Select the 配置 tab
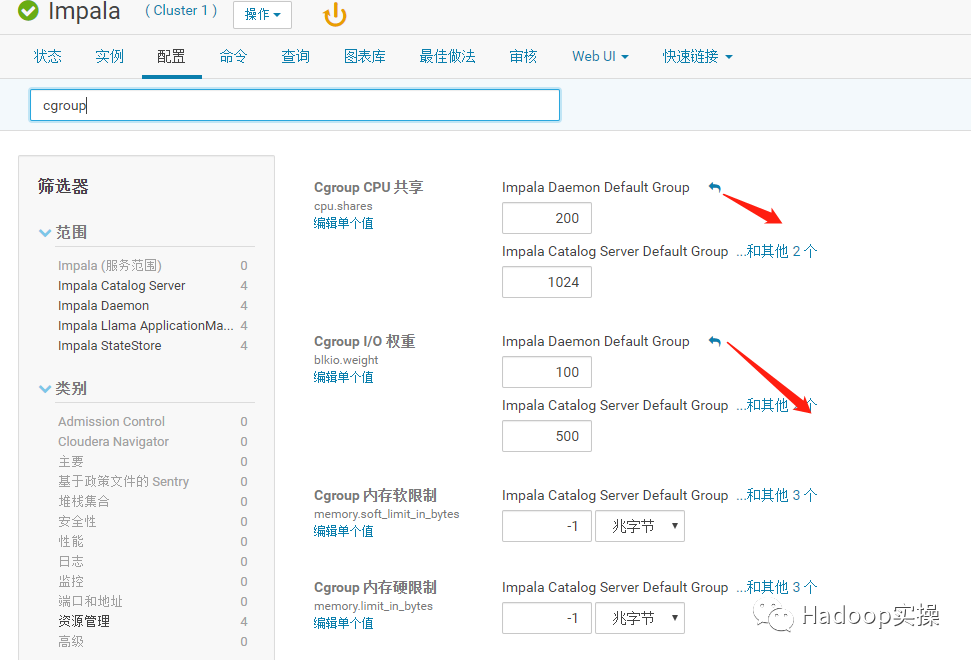This screenshot has height=660, width=971. tap(172, 56)
